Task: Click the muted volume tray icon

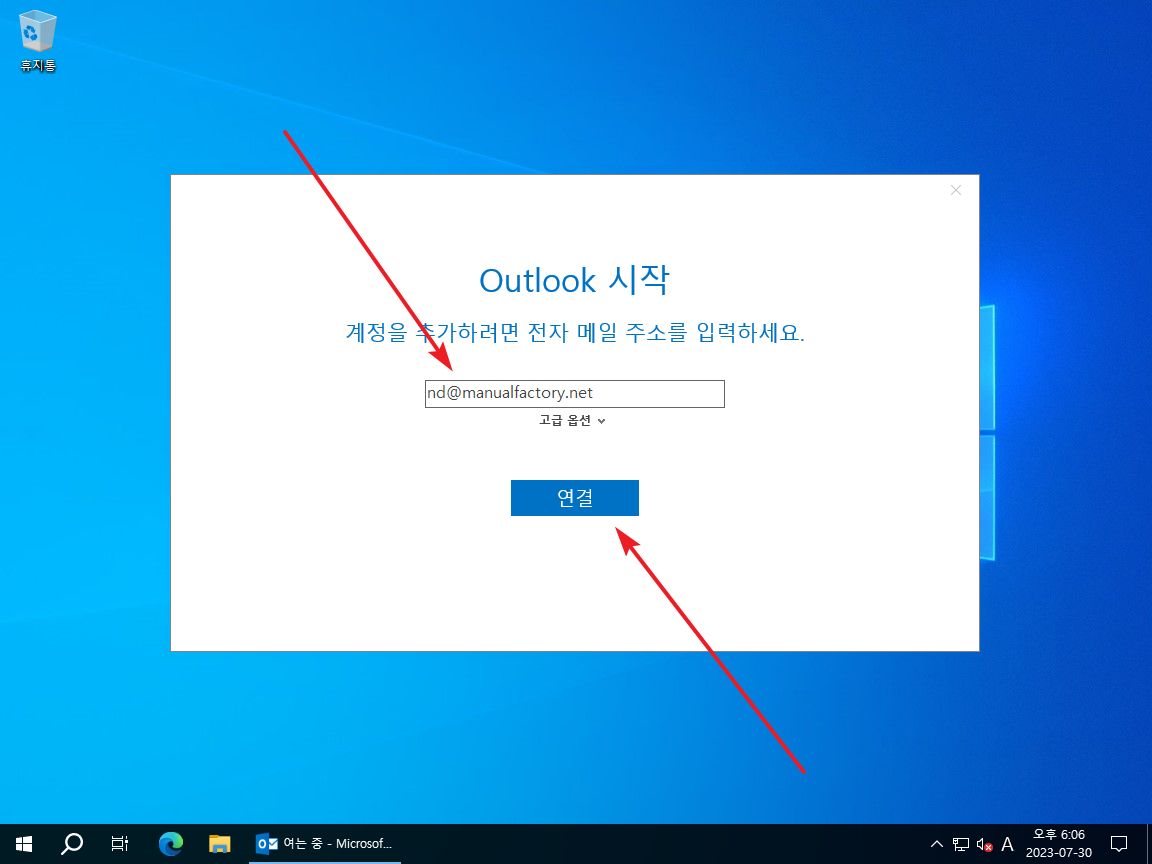Action: click(984, 844)
